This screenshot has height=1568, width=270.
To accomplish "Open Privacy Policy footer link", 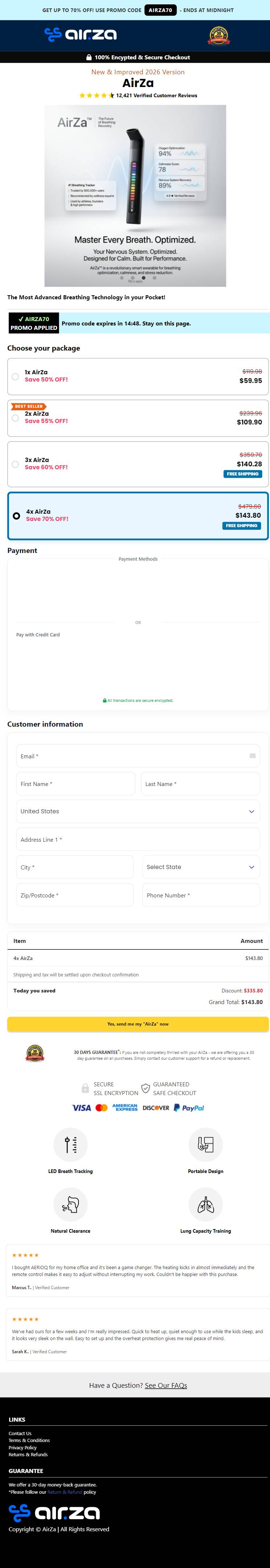I will [x=23, y=1447].
